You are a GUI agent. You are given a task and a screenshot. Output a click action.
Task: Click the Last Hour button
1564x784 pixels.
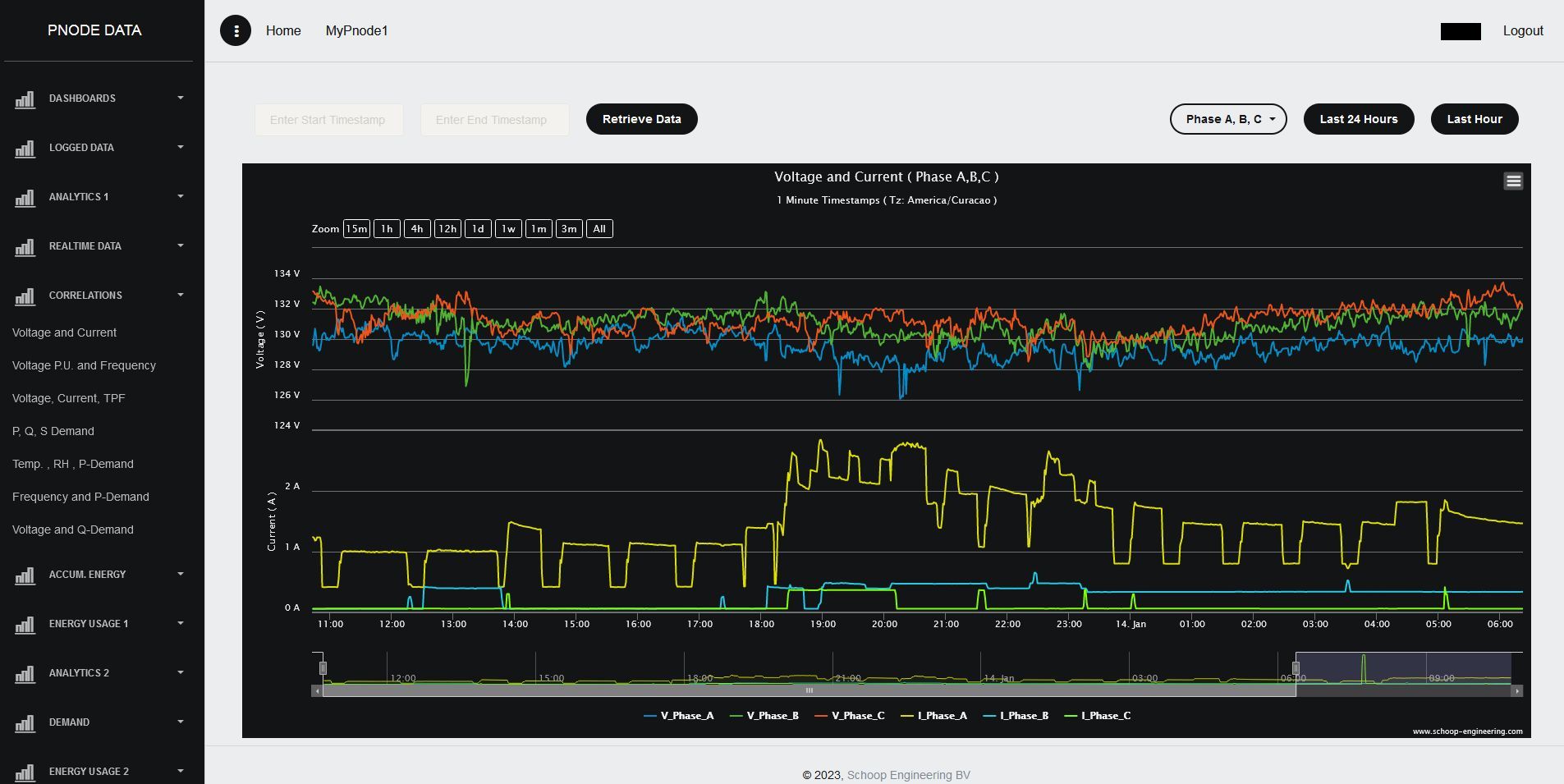(1475, 119)
